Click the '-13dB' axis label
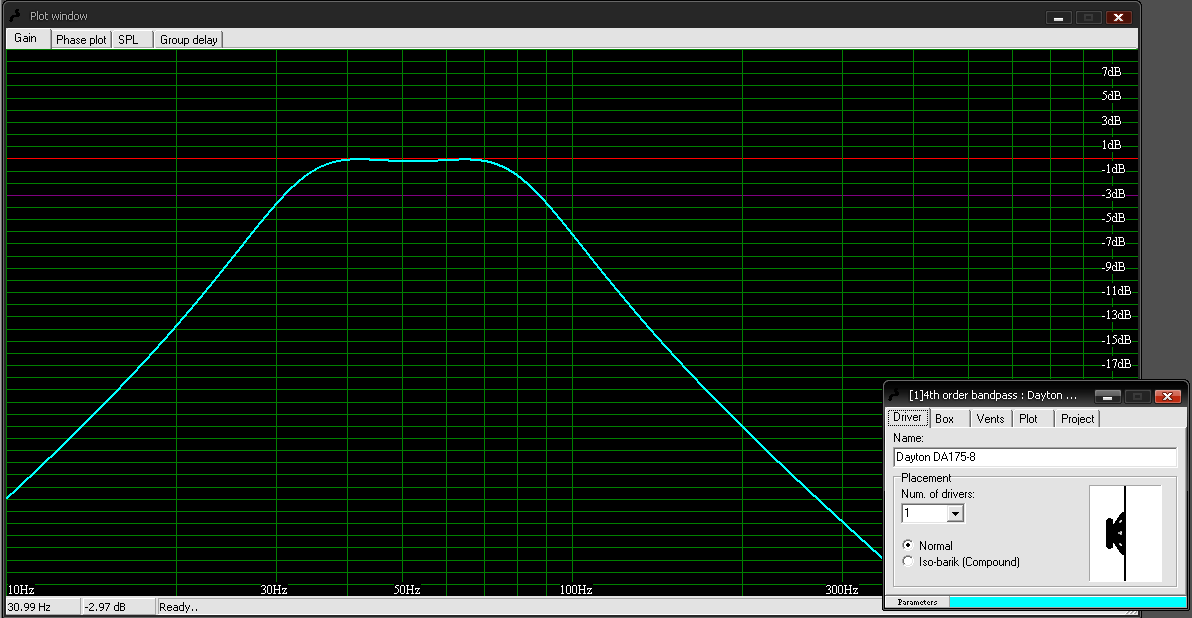 tap(1116, 315)
